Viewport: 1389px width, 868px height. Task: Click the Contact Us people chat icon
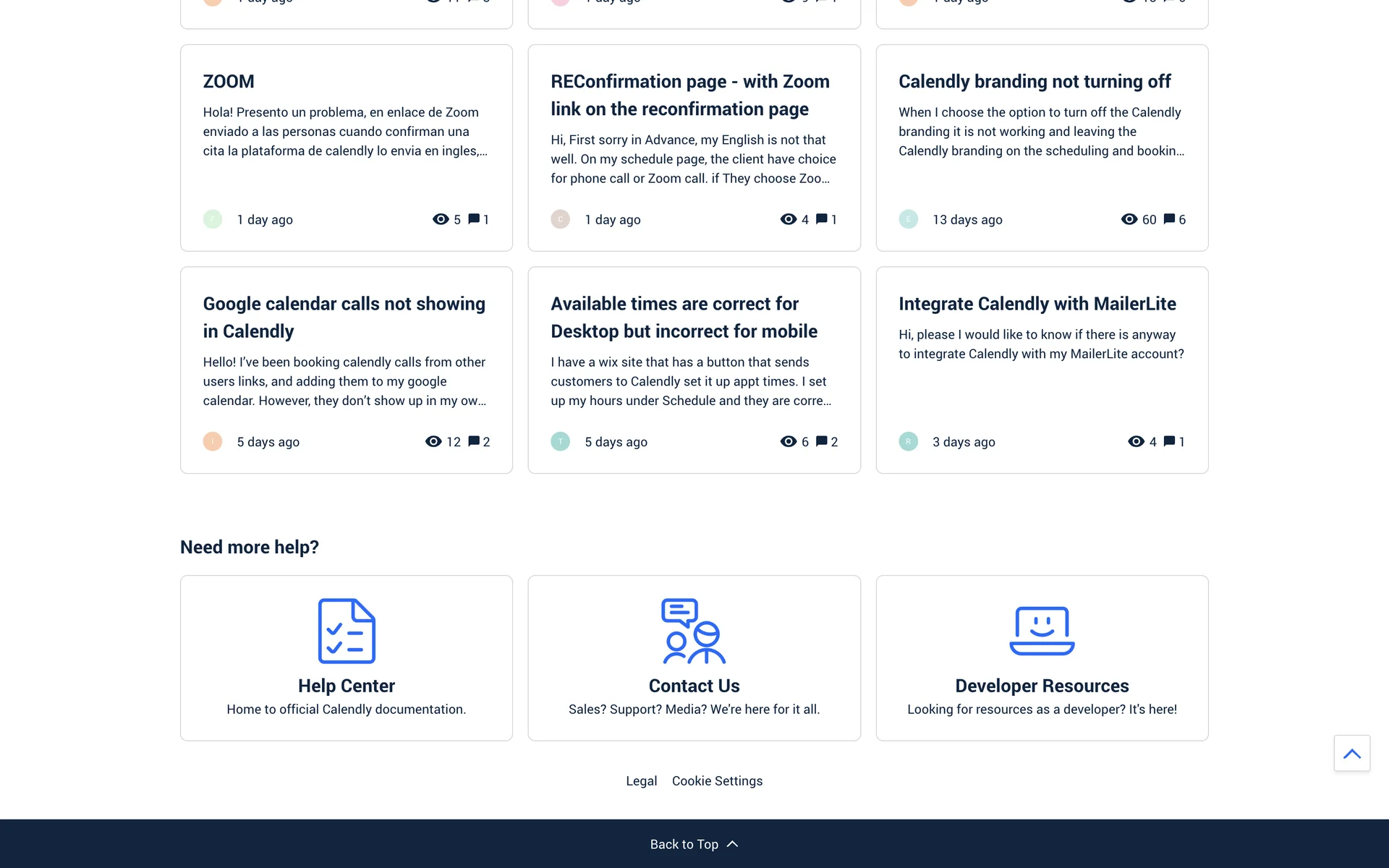tap(693, 631)
